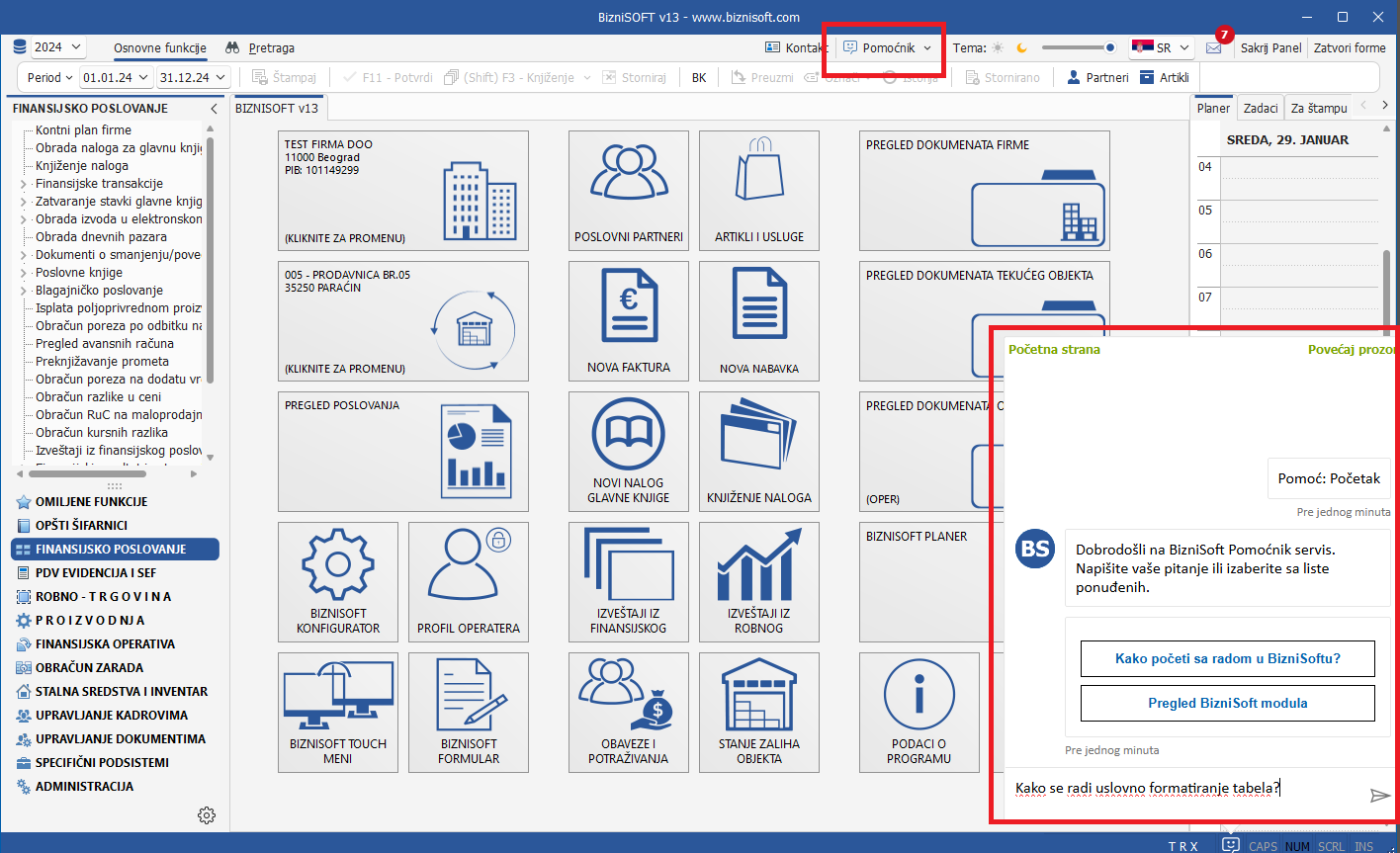Switch to dark theme moon icon
1400x853 pixels.
(1022, 47)
